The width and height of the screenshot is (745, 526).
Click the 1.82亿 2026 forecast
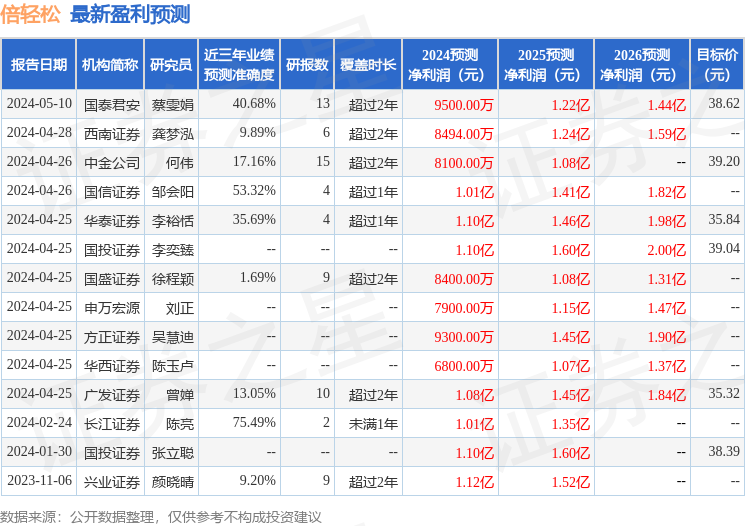(x=667, y=192)
